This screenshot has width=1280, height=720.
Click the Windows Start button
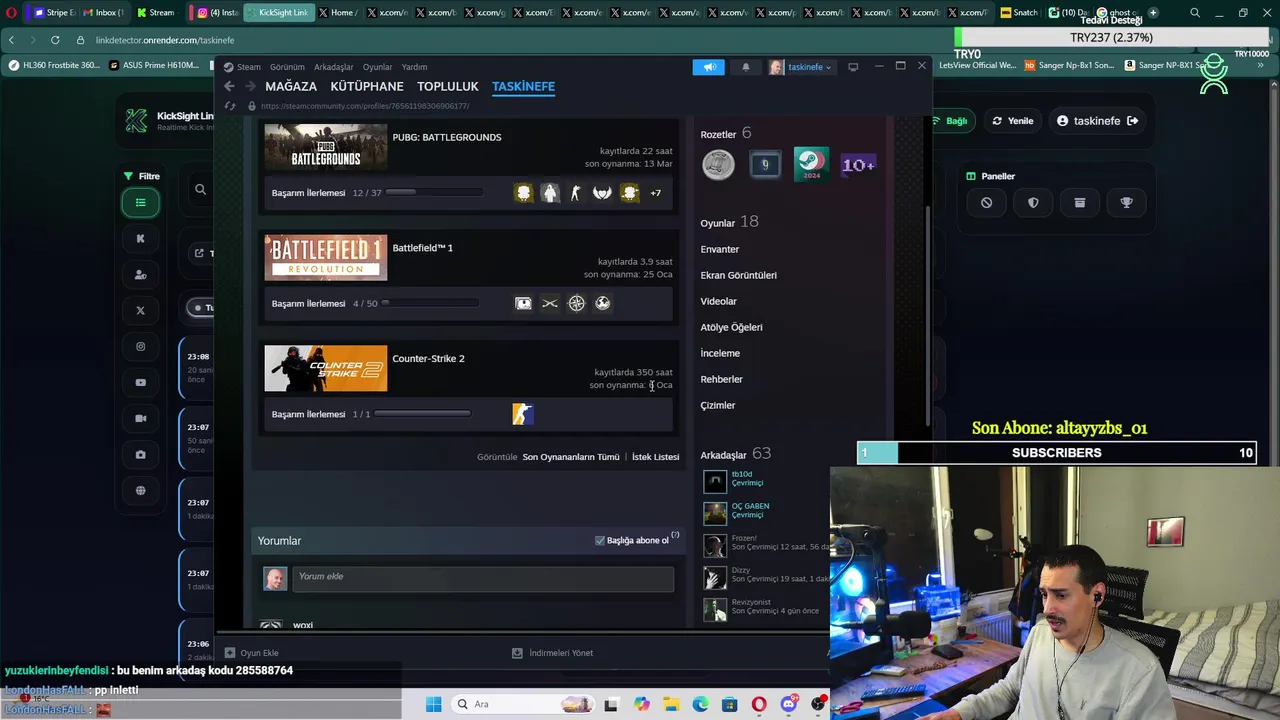point(433,704)
